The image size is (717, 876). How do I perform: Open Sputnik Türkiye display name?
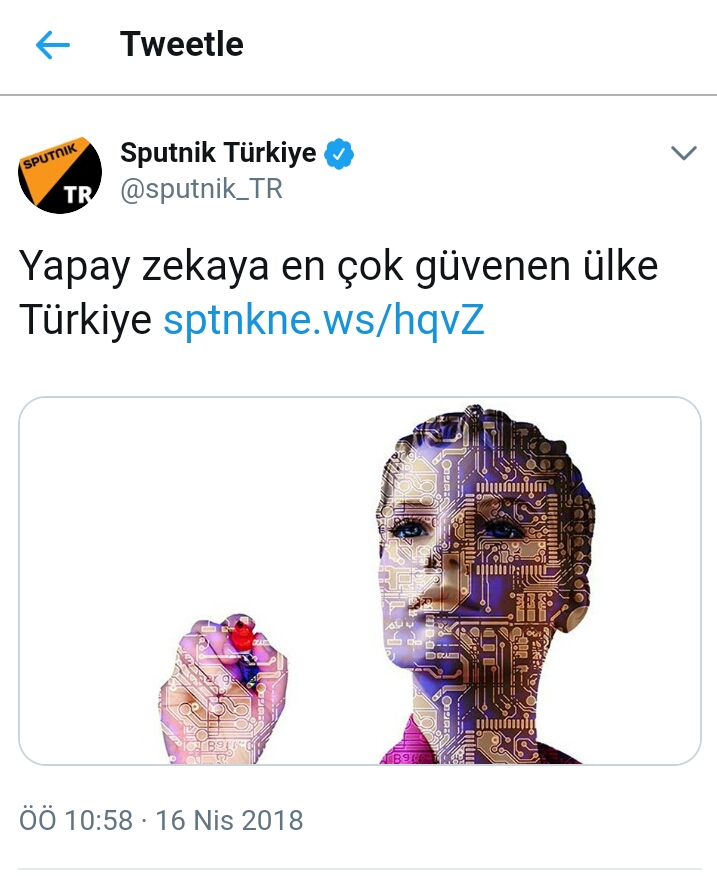[x=218, y=153]
